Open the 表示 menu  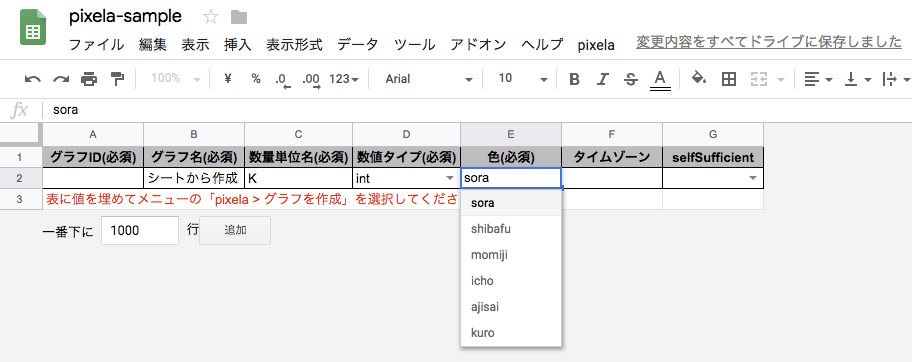point(195,45)
